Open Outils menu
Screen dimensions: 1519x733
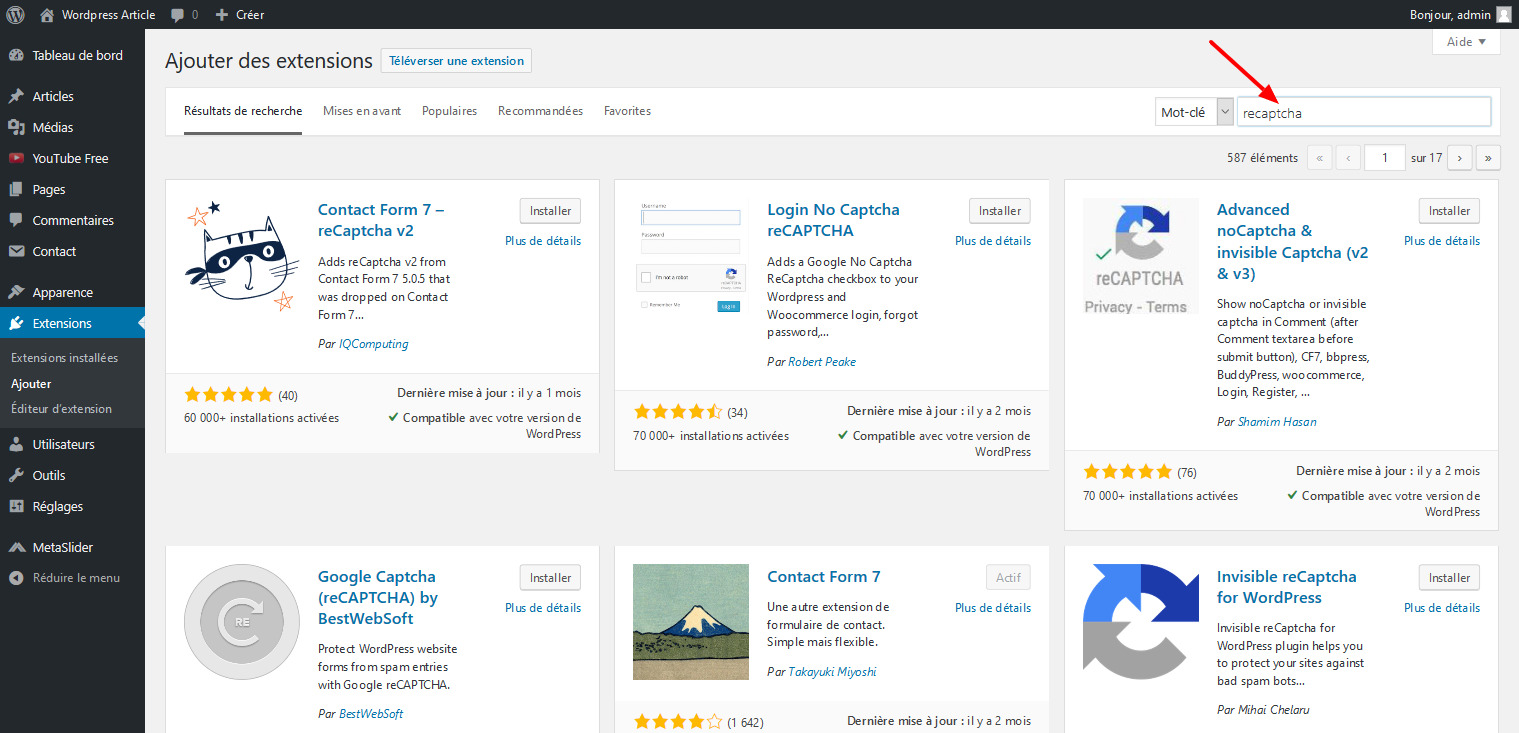72,475
